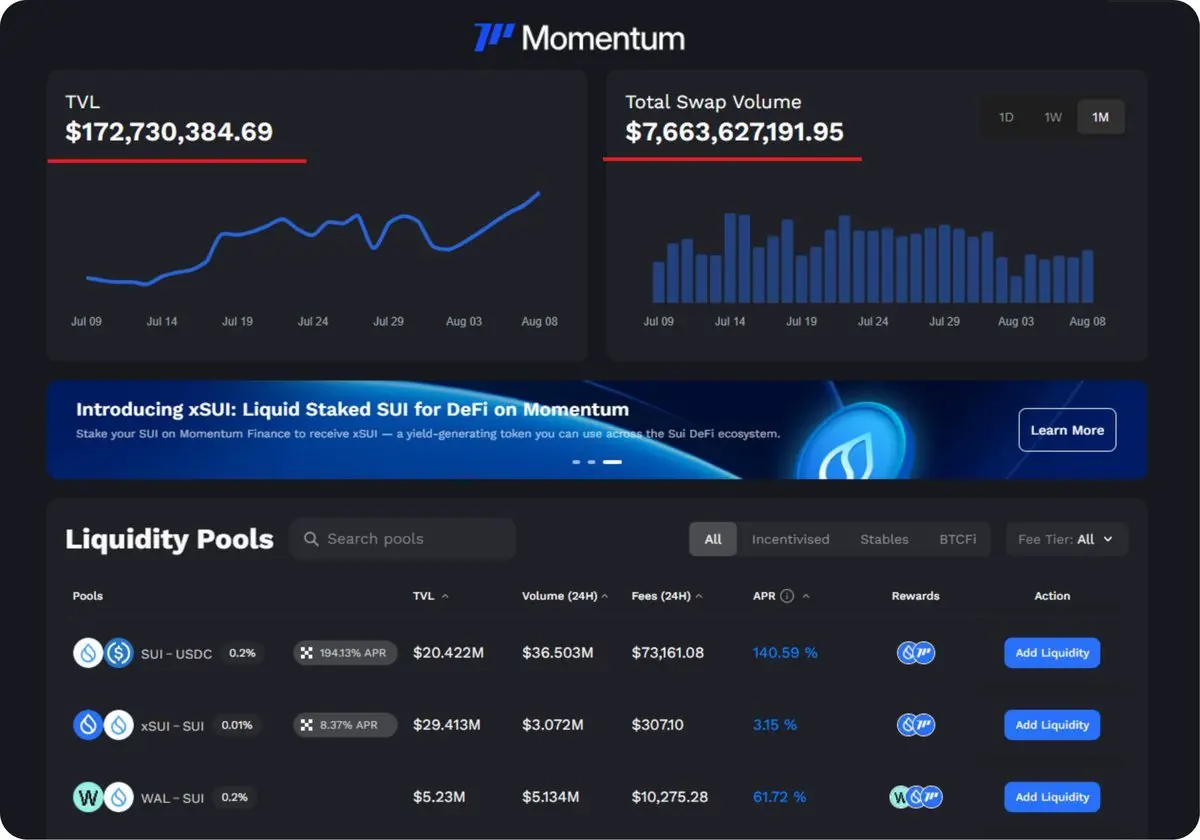Viewport: 1200px width, 840px height.
Task: Click the Introducing xSUI banner headline
Action: [x=353, y=410]
